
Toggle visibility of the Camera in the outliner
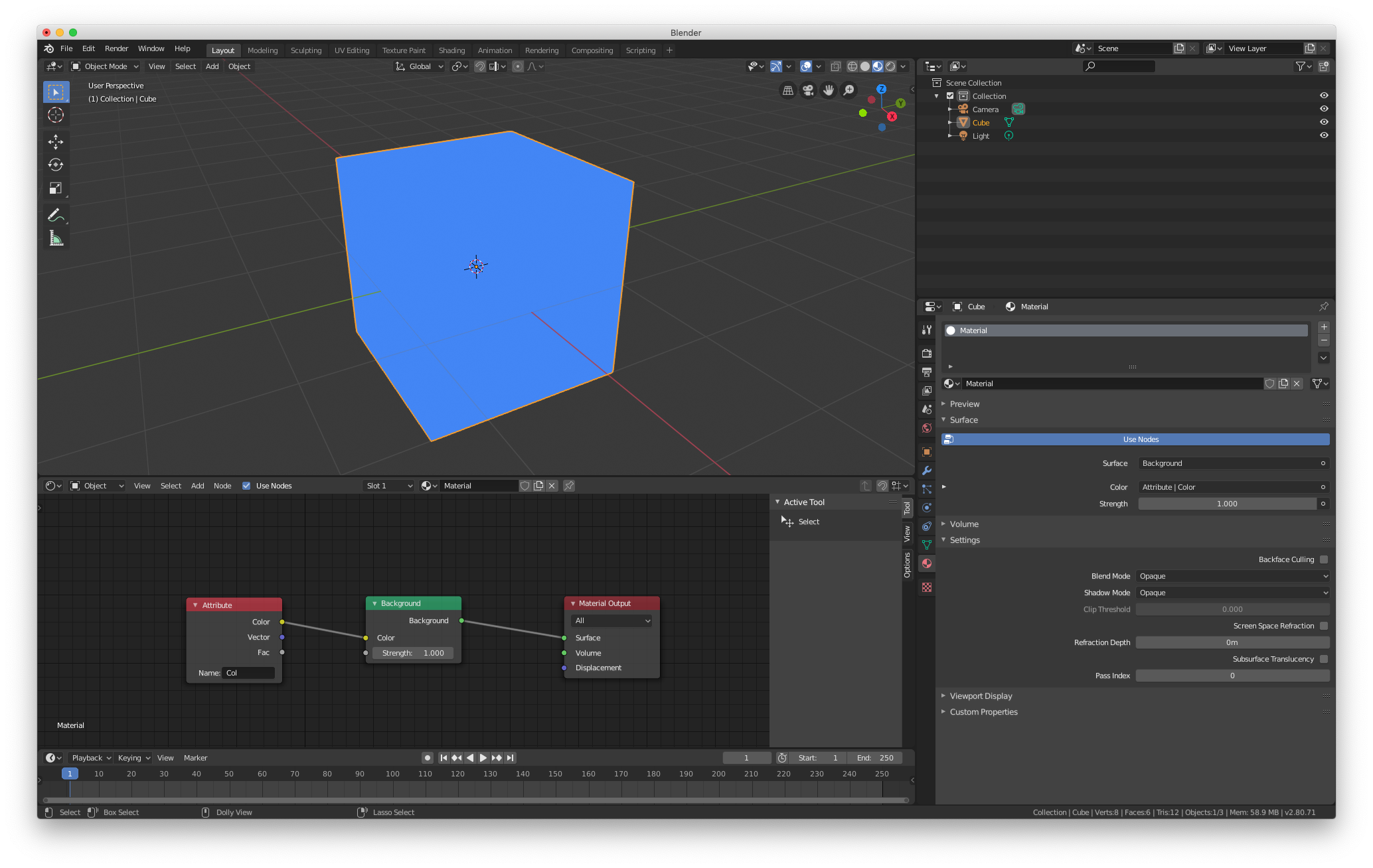1323,109
